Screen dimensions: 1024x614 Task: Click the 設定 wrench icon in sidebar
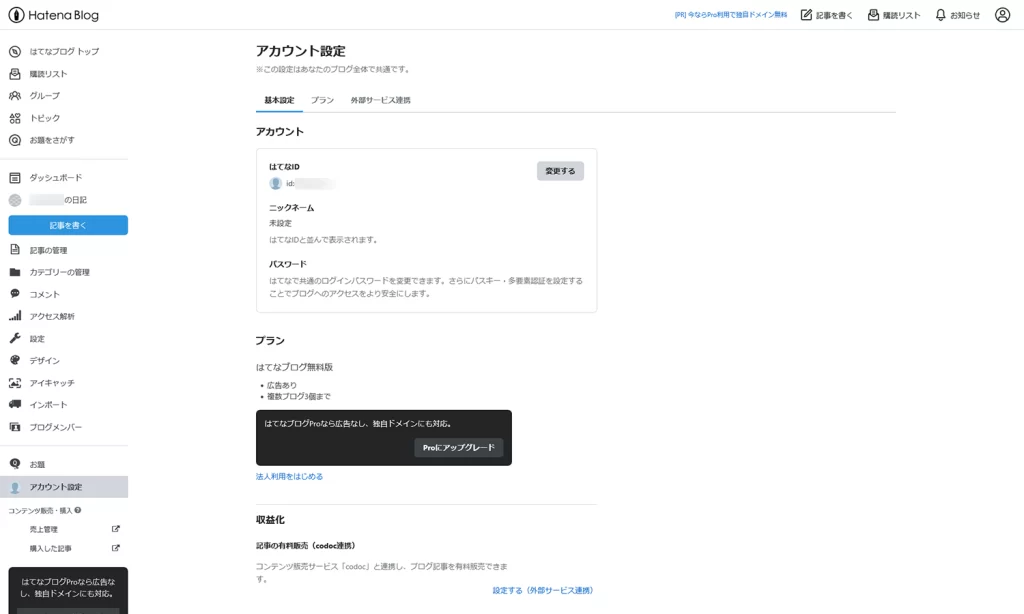(x=15, y=338)
